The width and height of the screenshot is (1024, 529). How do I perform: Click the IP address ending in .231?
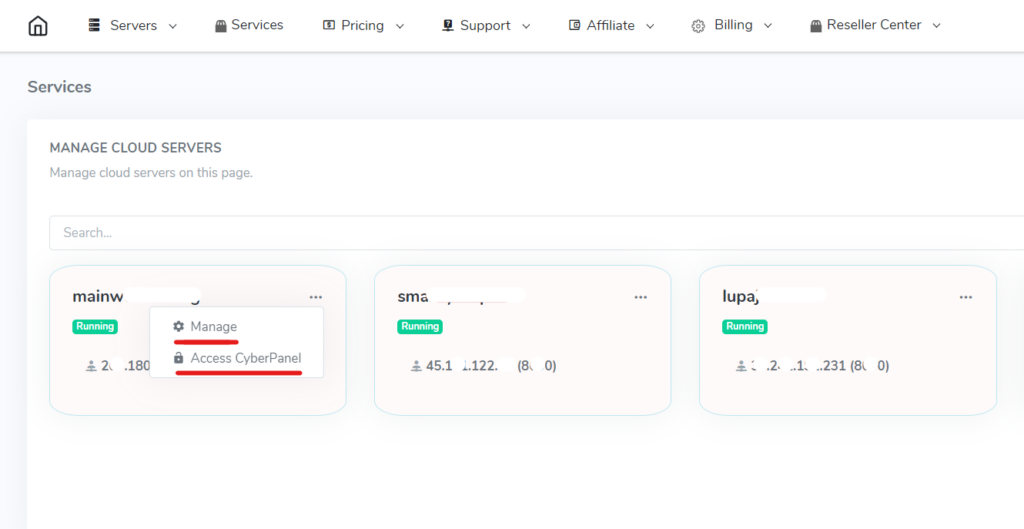pos(820,366)
